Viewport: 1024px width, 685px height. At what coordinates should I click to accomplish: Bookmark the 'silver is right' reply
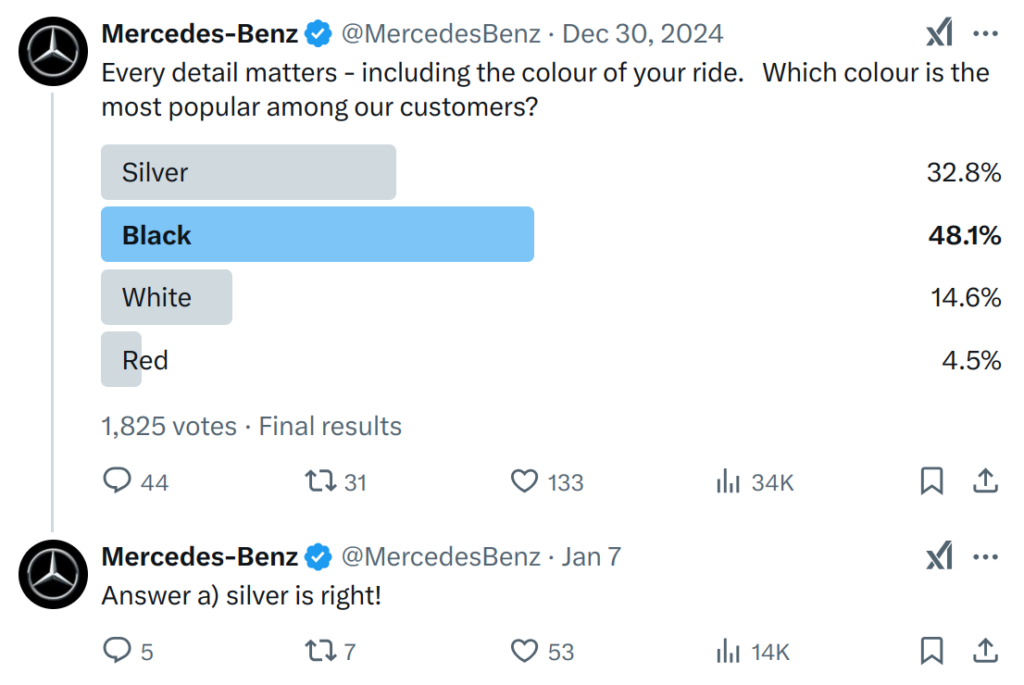[x=932, y=650]
